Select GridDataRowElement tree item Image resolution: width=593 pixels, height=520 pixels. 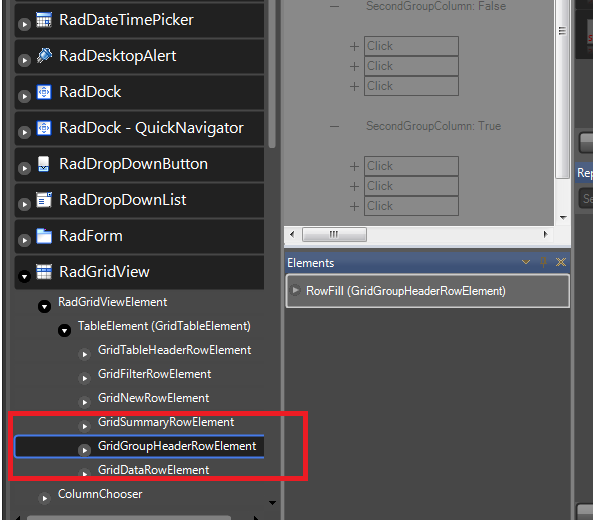153,470
